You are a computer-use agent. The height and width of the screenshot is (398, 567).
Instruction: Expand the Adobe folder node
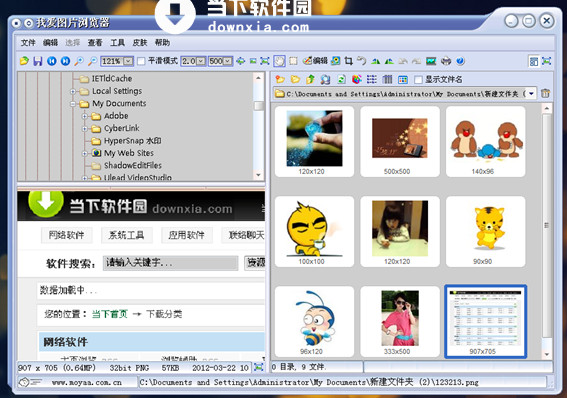coord(85,116)
